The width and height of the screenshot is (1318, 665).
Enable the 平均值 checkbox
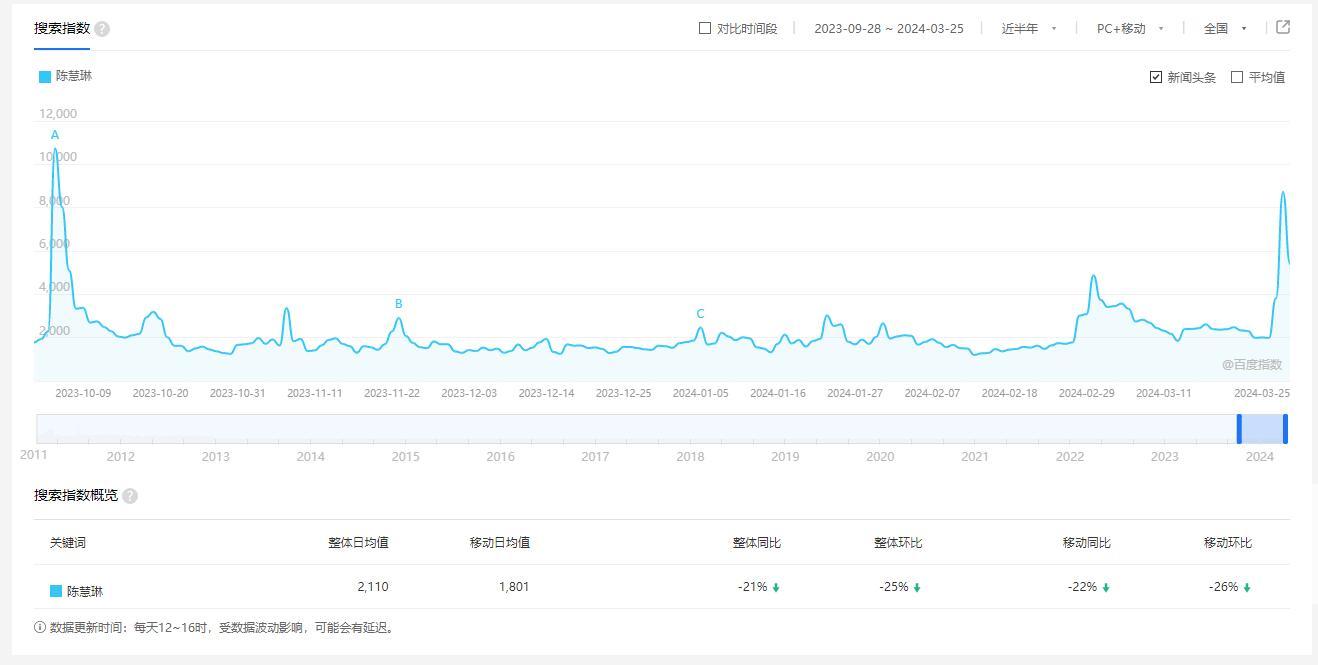tap(1237, 77)
